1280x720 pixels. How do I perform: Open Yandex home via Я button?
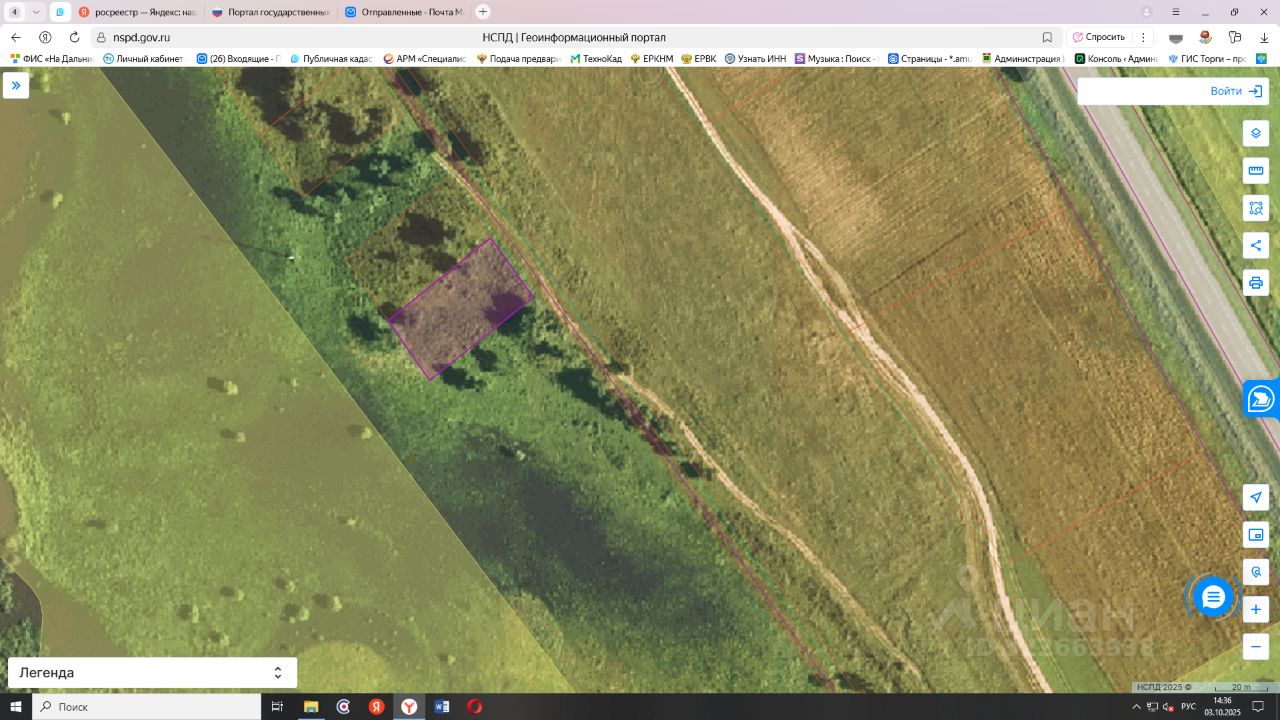click(45, 37)
